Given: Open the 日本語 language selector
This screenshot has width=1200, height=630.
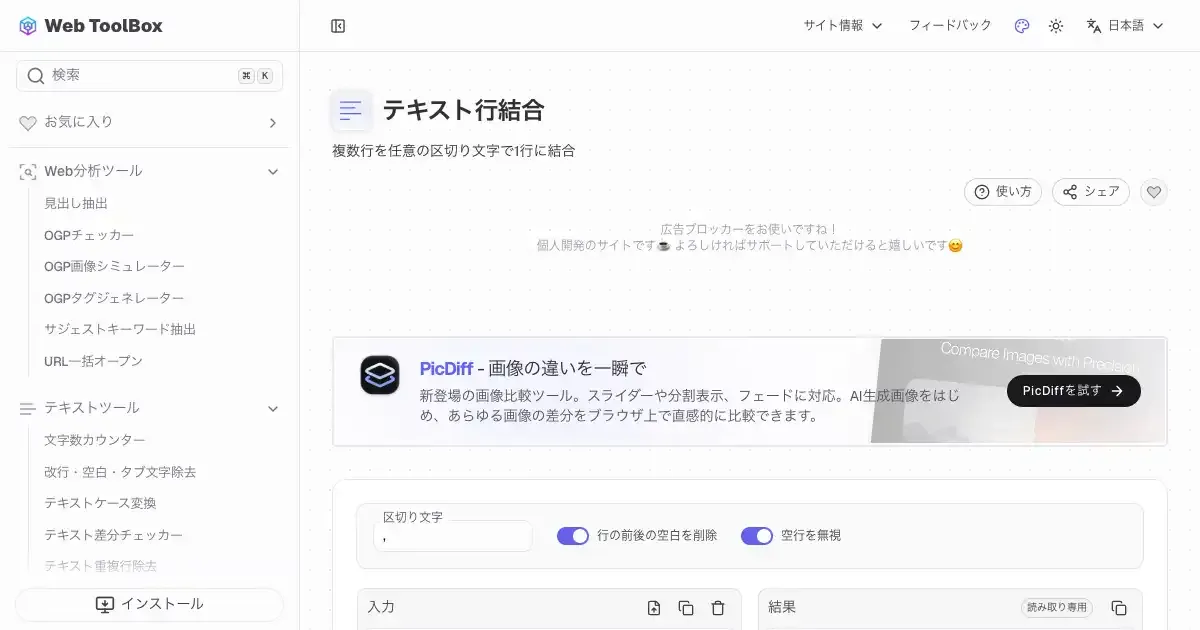Looking at the screenshot, I should pyautogui.click(x=1125, y=26).
